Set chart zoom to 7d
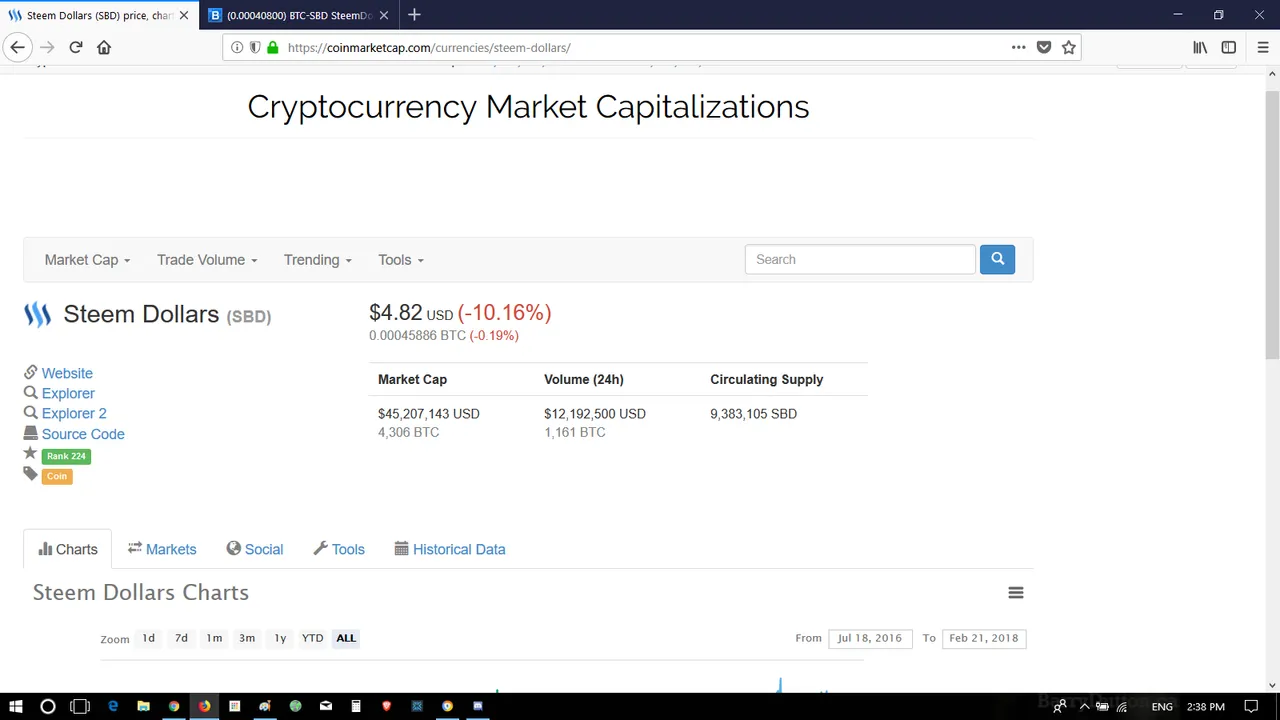Image resolution: width=1280 pixels, height=720 pixels. (181, 638)
